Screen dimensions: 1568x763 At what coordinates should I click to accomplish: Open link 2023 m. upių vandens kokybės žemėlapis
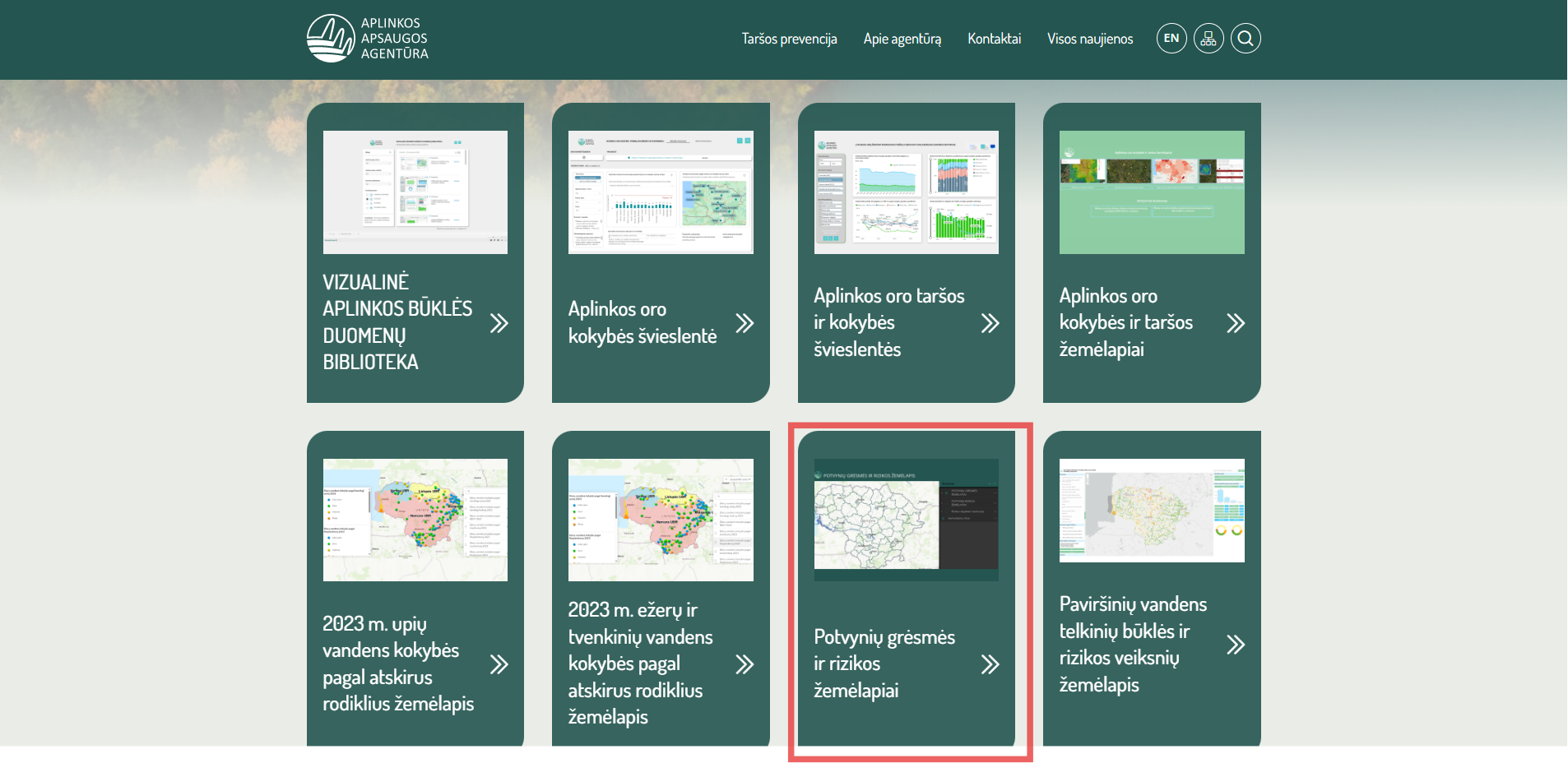tap(398, 664)
